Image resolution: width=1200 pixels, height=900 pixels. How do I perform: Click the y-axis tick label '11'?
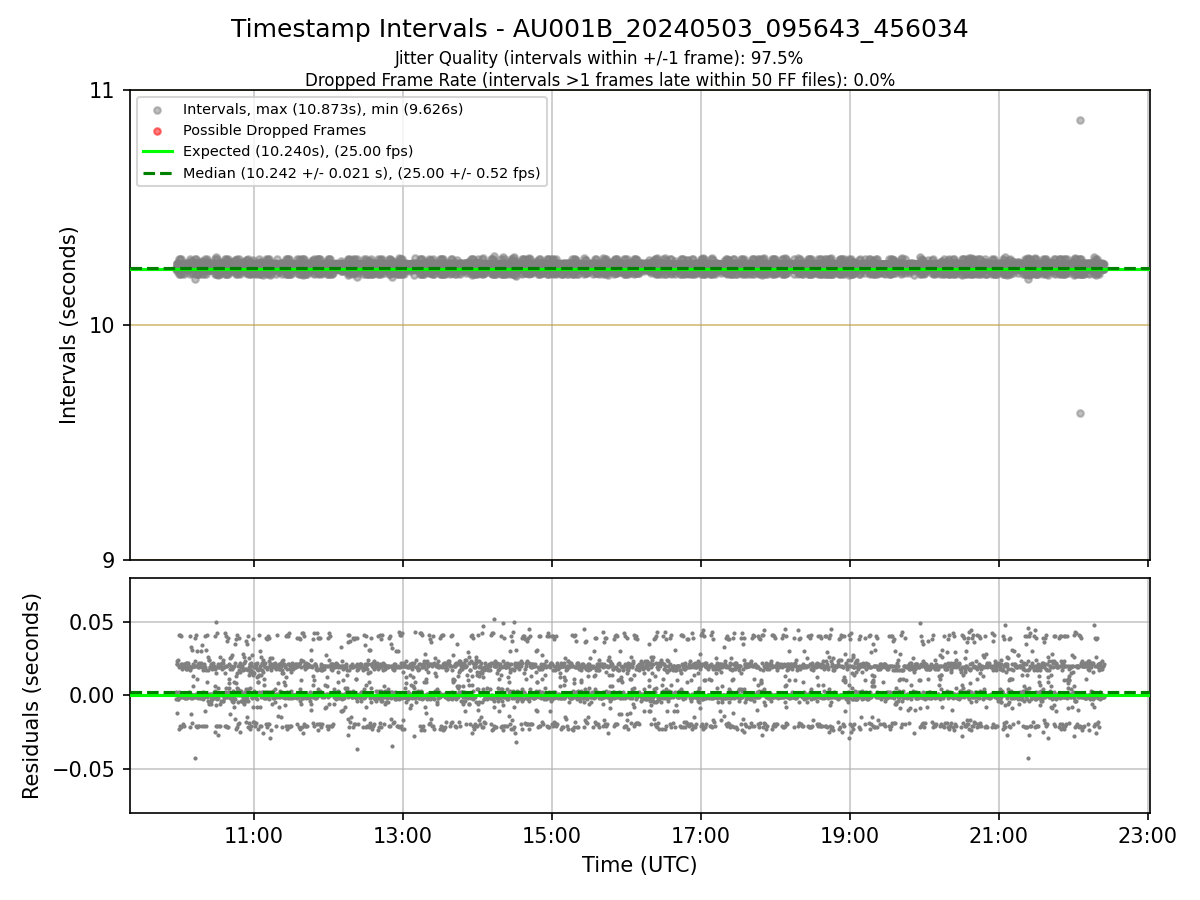click(x=102, y=91)
